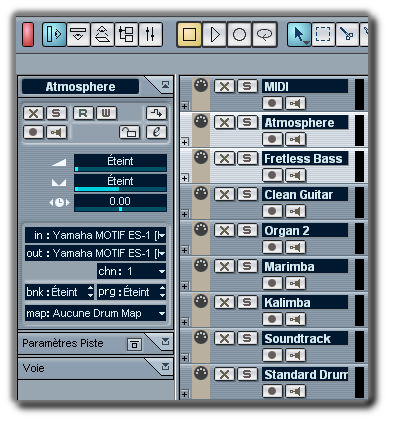The image size is (394, 426).
Task: Open the Show Overview toolbar button
Action: click(102, 34)
